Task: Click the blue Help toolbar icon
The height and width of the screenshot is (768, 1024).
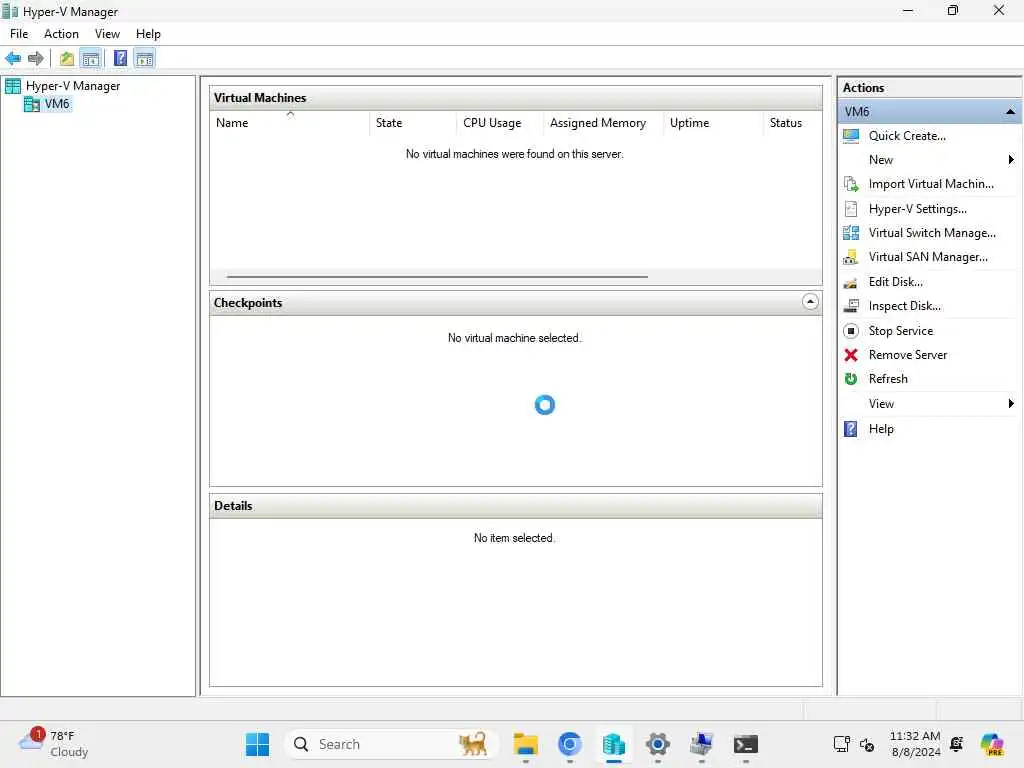Action: (120, 59)
